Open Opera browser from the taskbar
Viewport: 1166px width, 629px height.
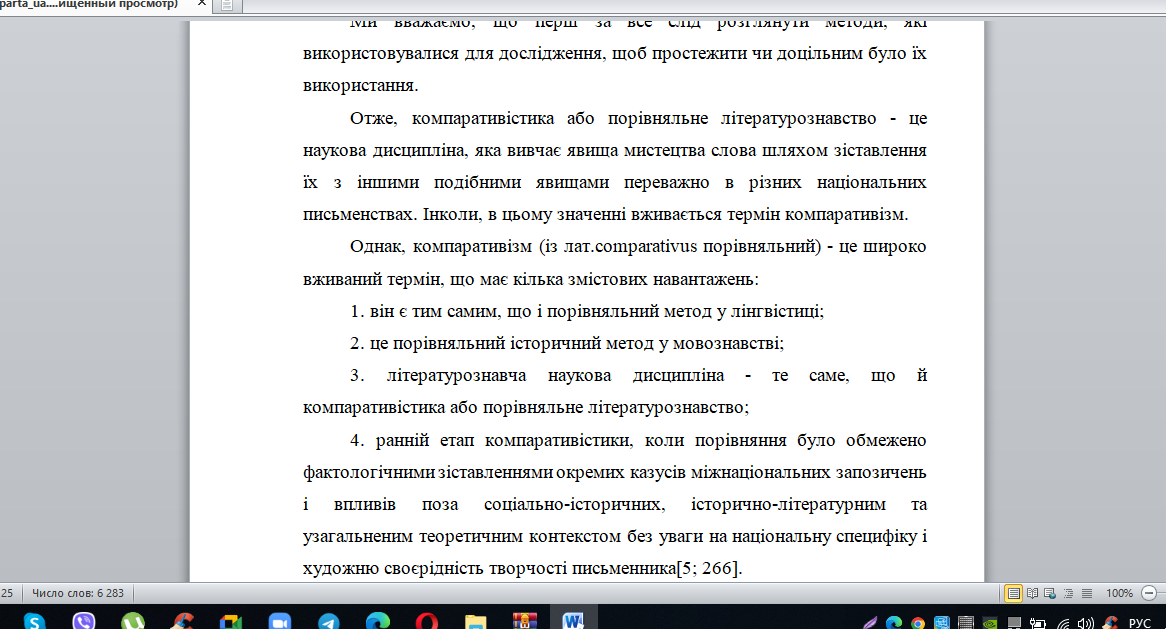tap(427, 621)
